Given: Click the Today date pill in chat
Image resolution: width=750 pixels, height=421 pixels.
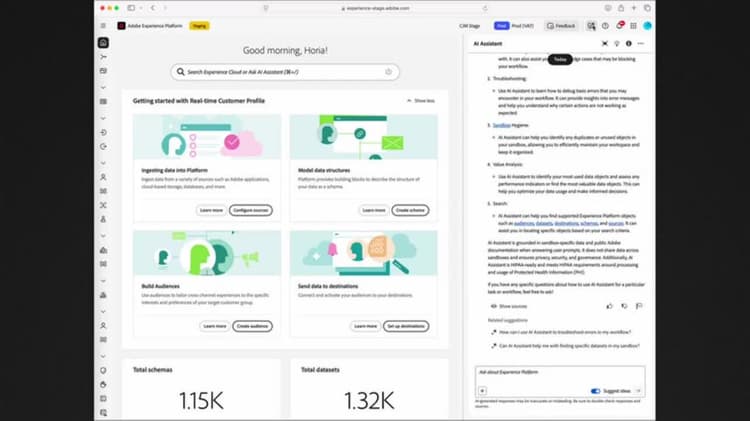Looking at the screenshot, I should pos(560,59).
